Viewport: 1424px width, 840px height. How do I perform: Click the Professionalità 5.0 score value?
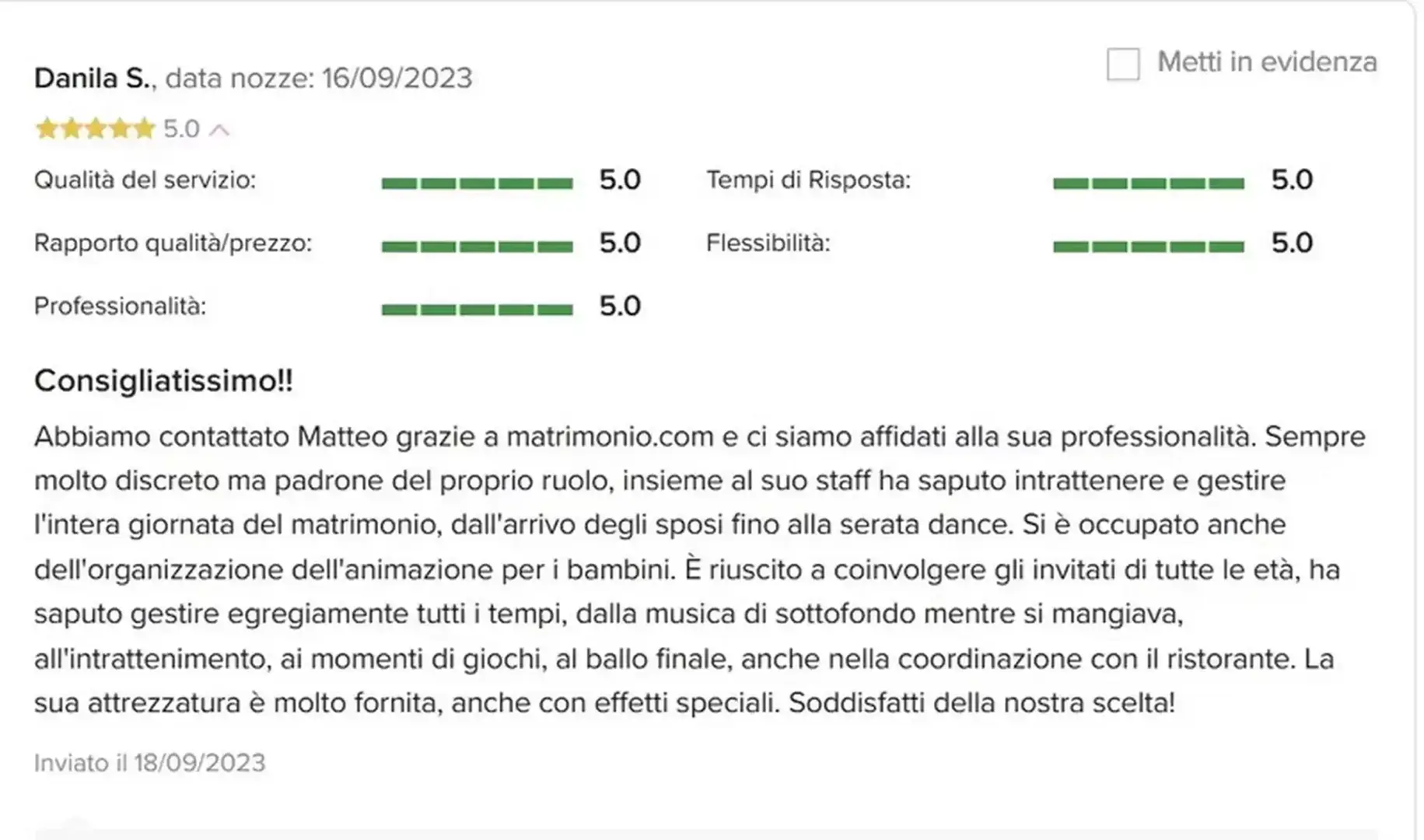620,306
